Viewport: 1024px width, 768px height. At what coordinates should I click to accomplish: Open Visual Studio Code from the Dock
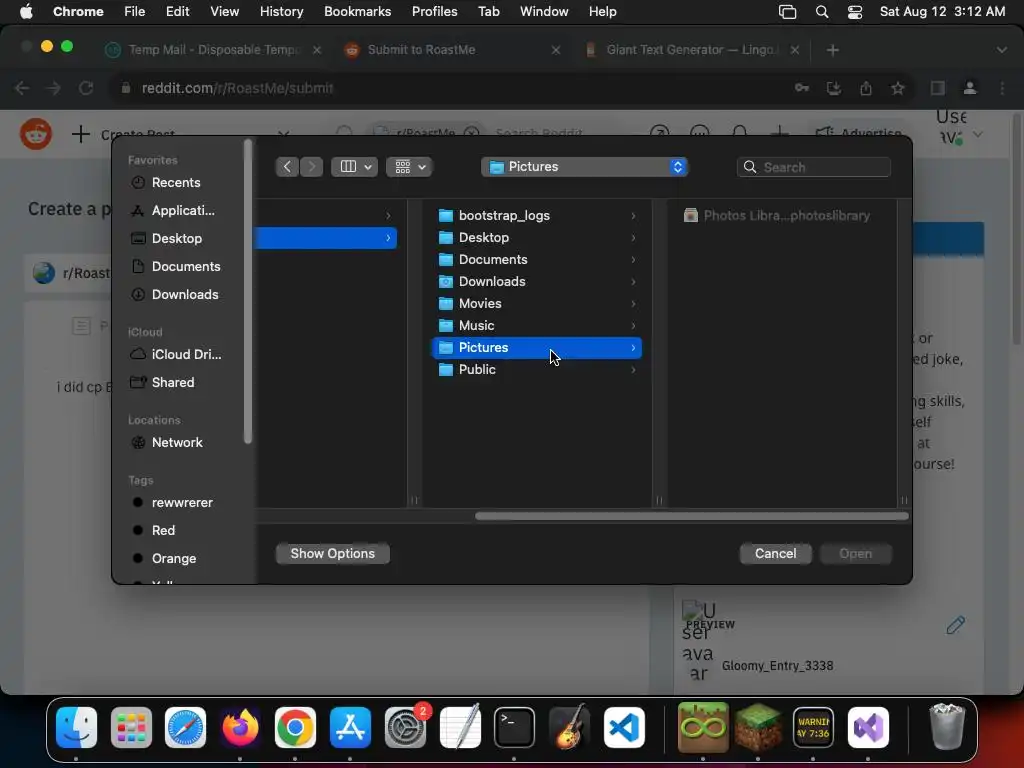624,728
